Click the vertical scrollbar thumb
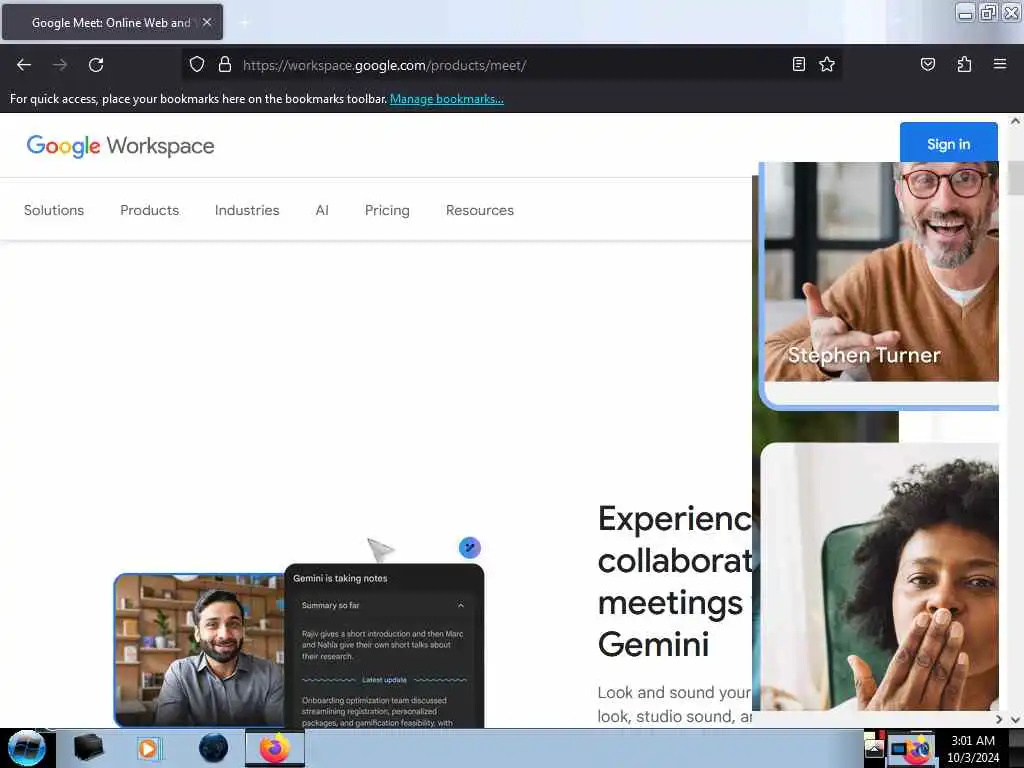 click(1015, 178)
